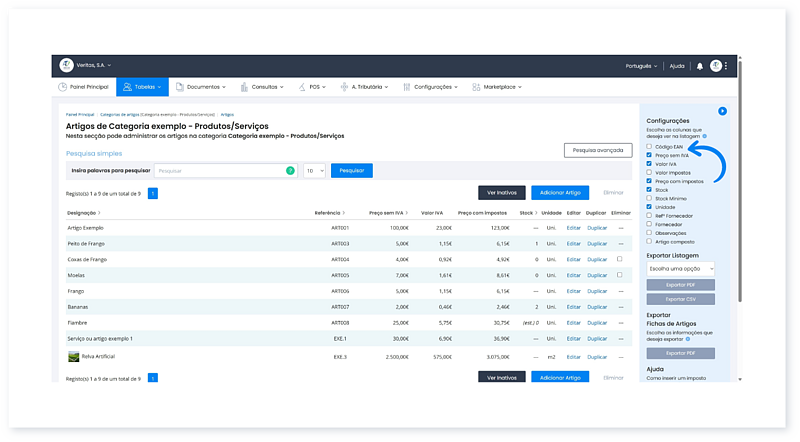Select the Coxas de Frango row delete checkbox
The image size is (800, 442).
click(620, 259)
